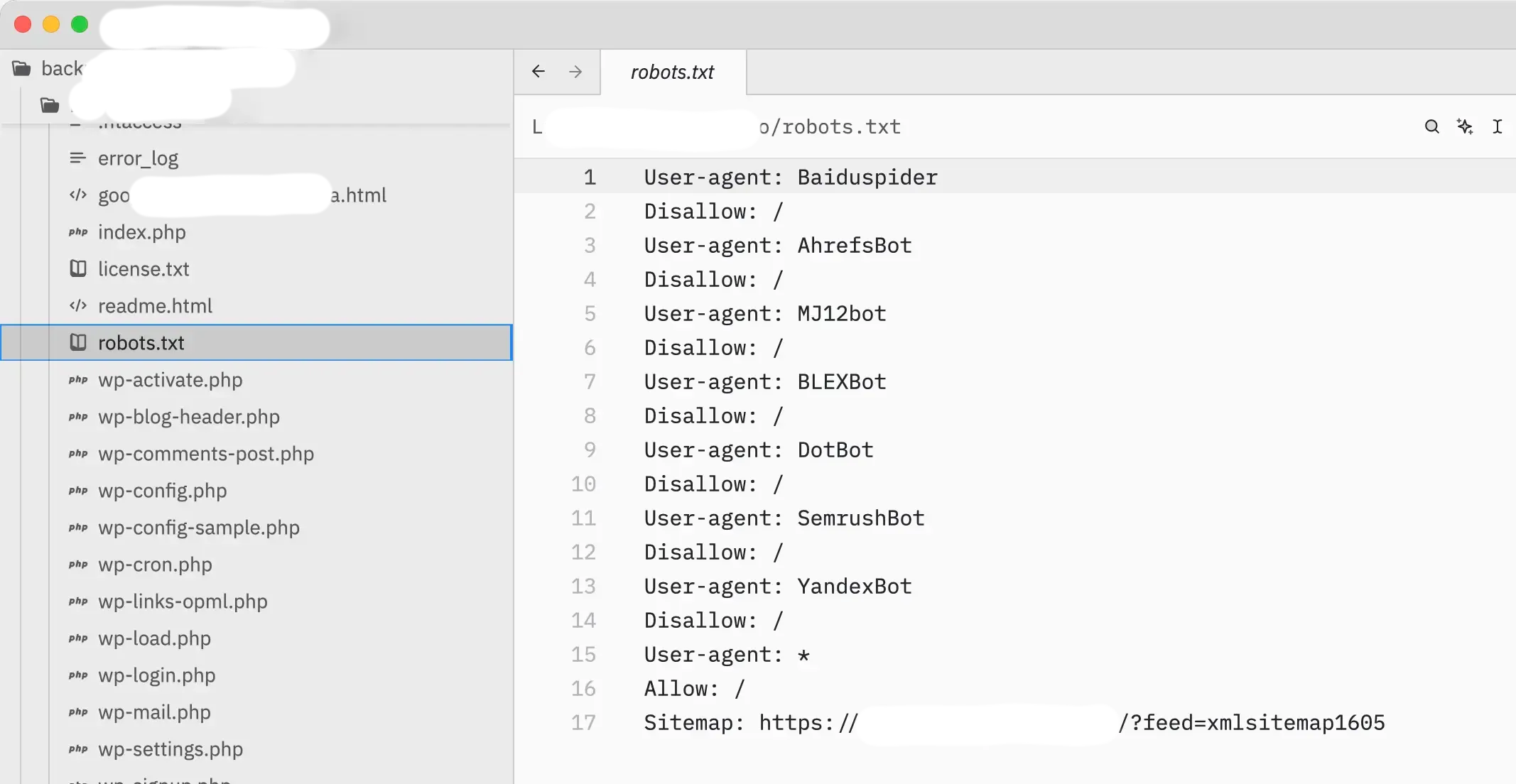Open wp-login.php in the file tree
Screen dimensions: 1516x784
click(x=156, y=675)
